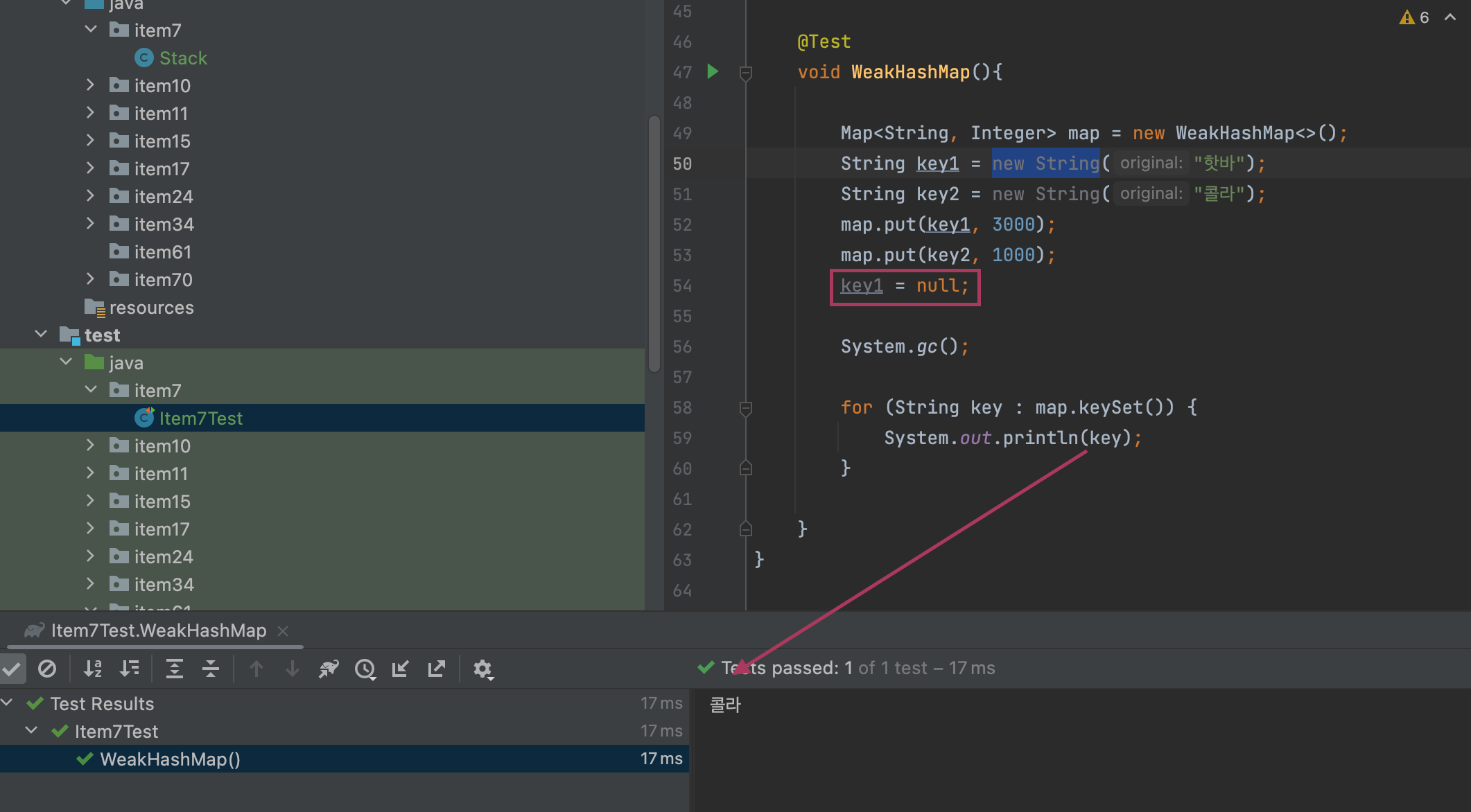Expand item10 package under test

click(x=90, y=445)
